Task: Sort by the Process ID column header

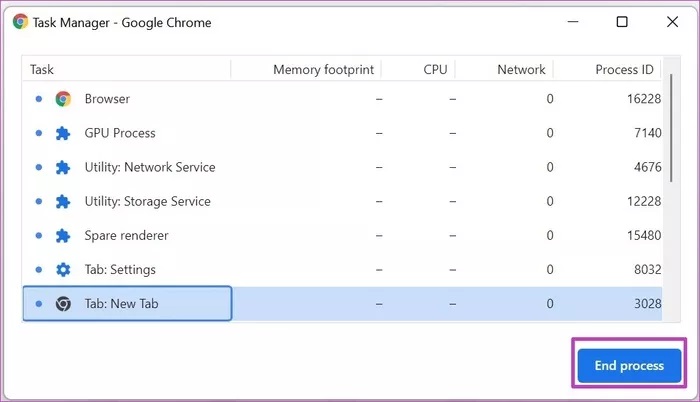Action: [624, 69]
